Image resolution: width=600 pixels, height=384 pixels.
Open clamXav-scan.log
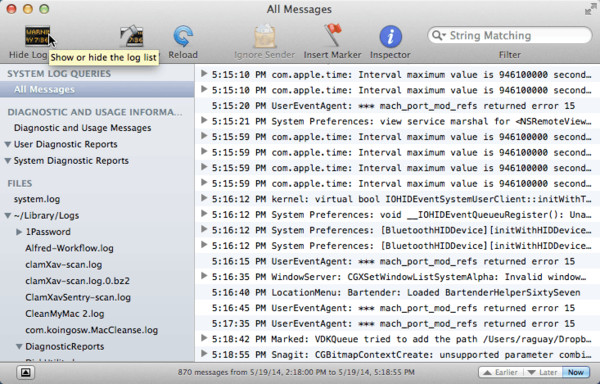[x=64, y=265]
